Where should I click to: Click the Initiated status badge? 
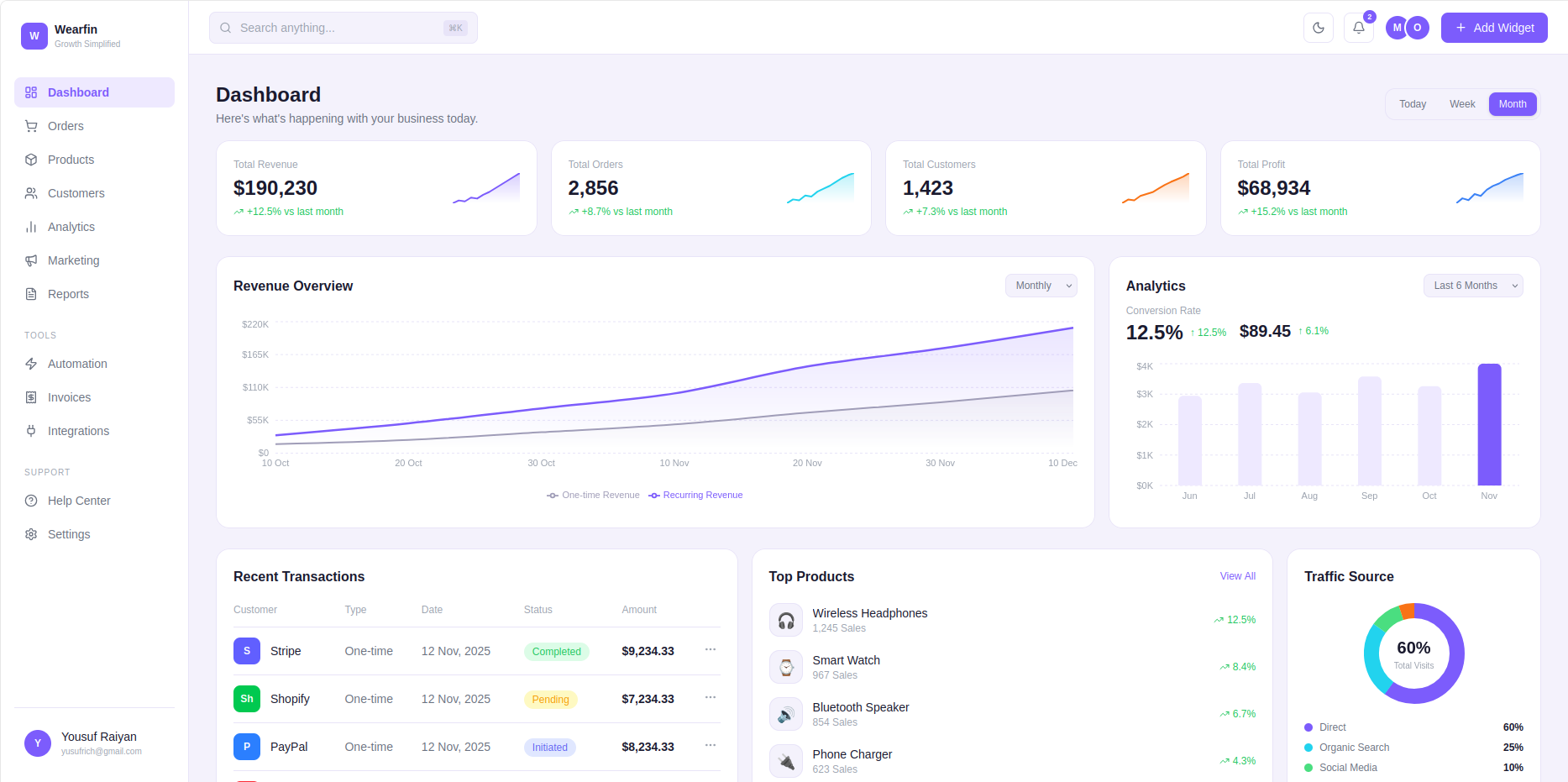[550, 748]
